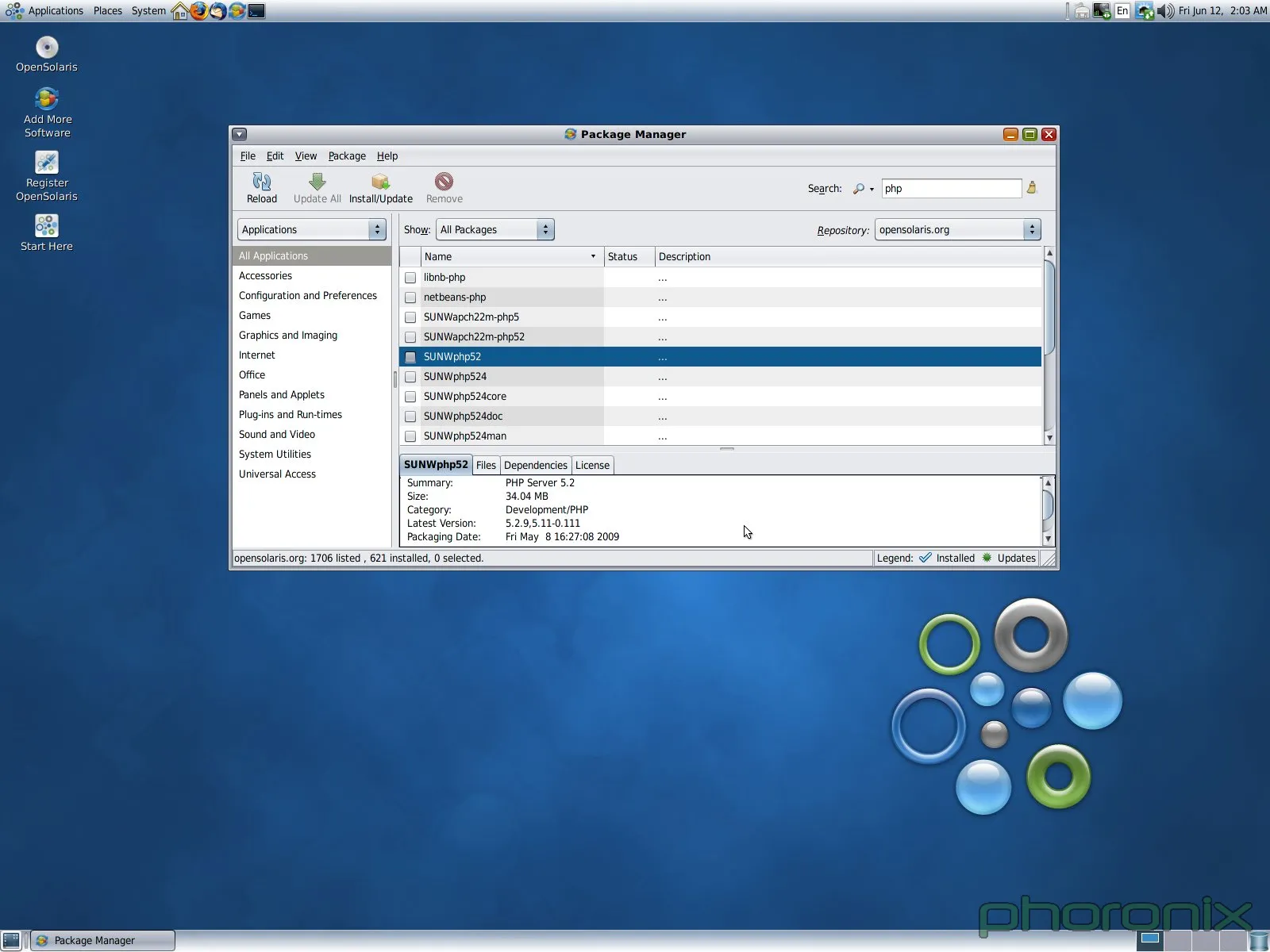
Task: Open the Package Manager window menu button
Action: (240, 135)
